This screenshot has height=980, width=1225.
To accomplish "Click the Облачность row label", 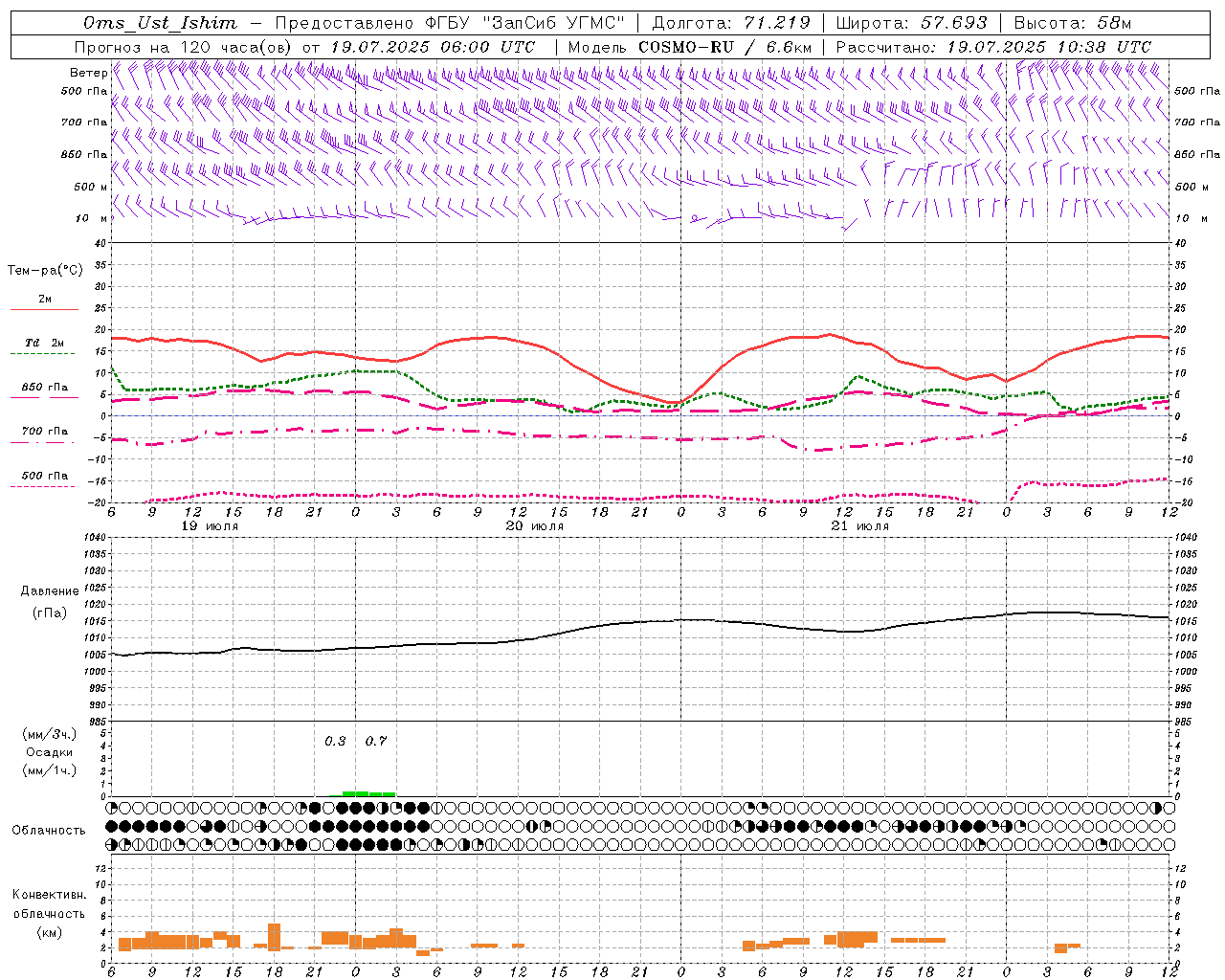I will (49, 831).
